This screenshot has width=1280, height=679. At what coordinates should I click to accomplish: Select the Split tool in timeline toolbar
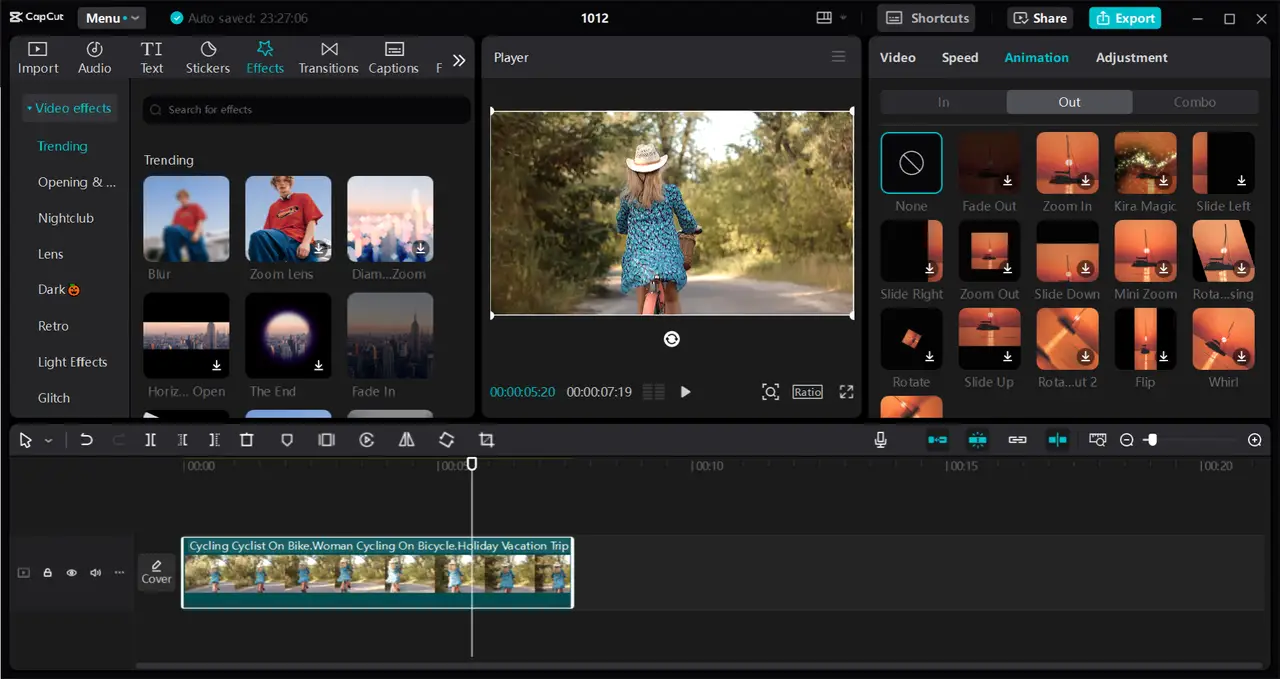150,440
